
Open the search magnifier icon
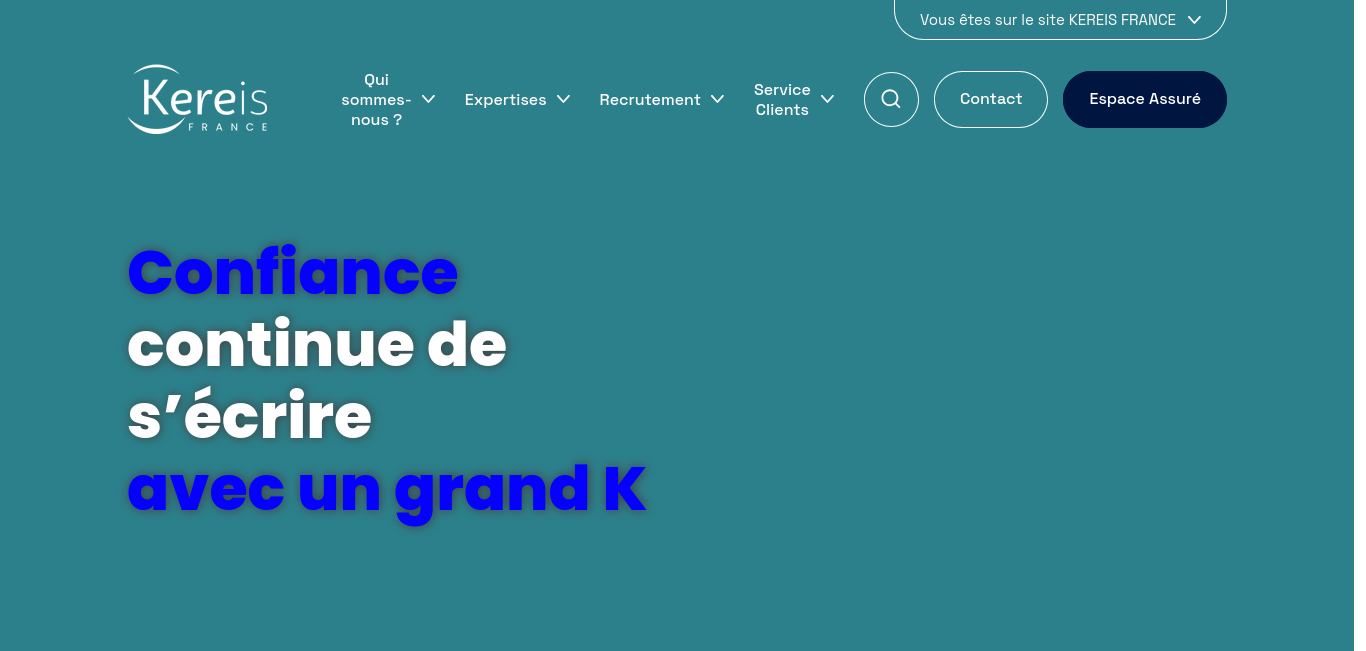click(x=891, y=99)
